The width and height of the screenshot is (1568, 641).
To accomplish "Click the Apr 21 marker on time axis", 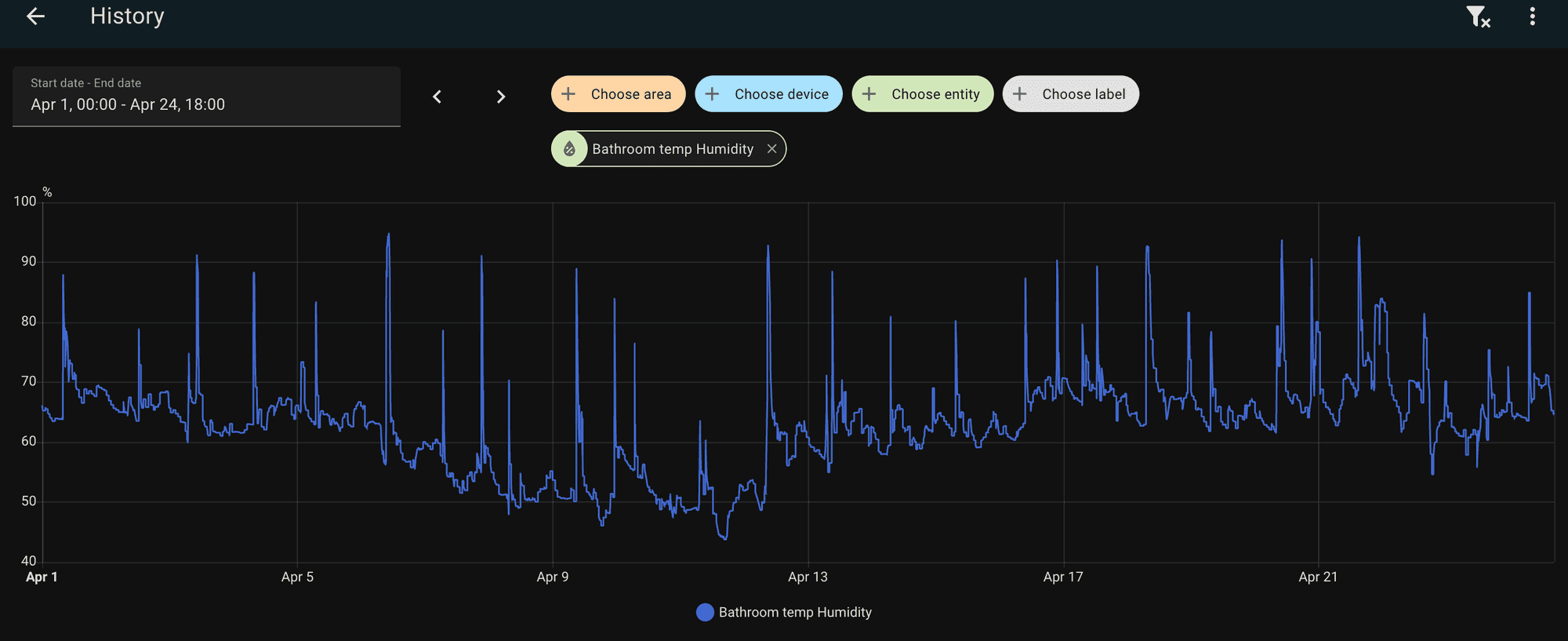I will point(1318,577).
